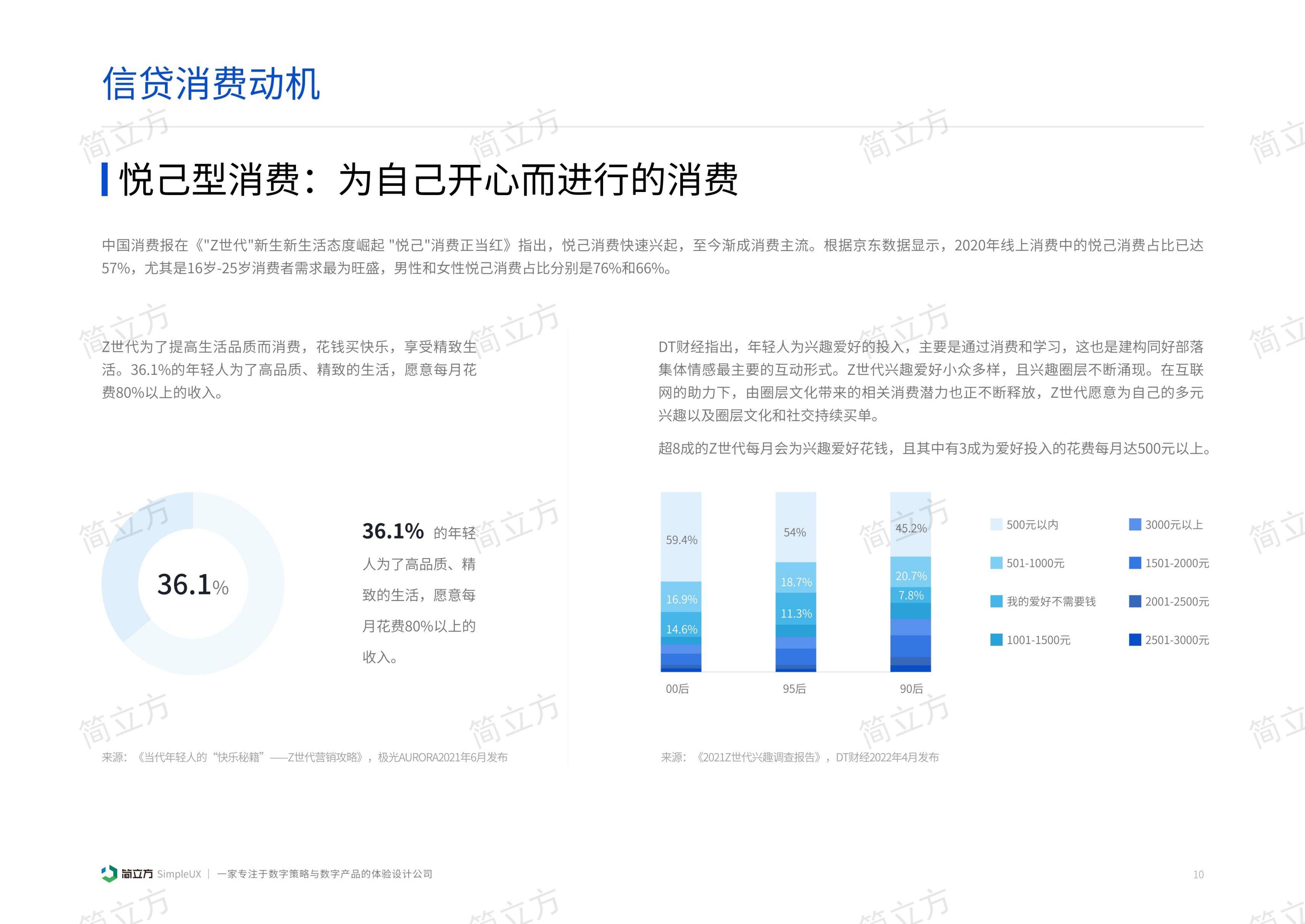
Task: Click the 95后 axis label
Action: (x=794, y=689)
